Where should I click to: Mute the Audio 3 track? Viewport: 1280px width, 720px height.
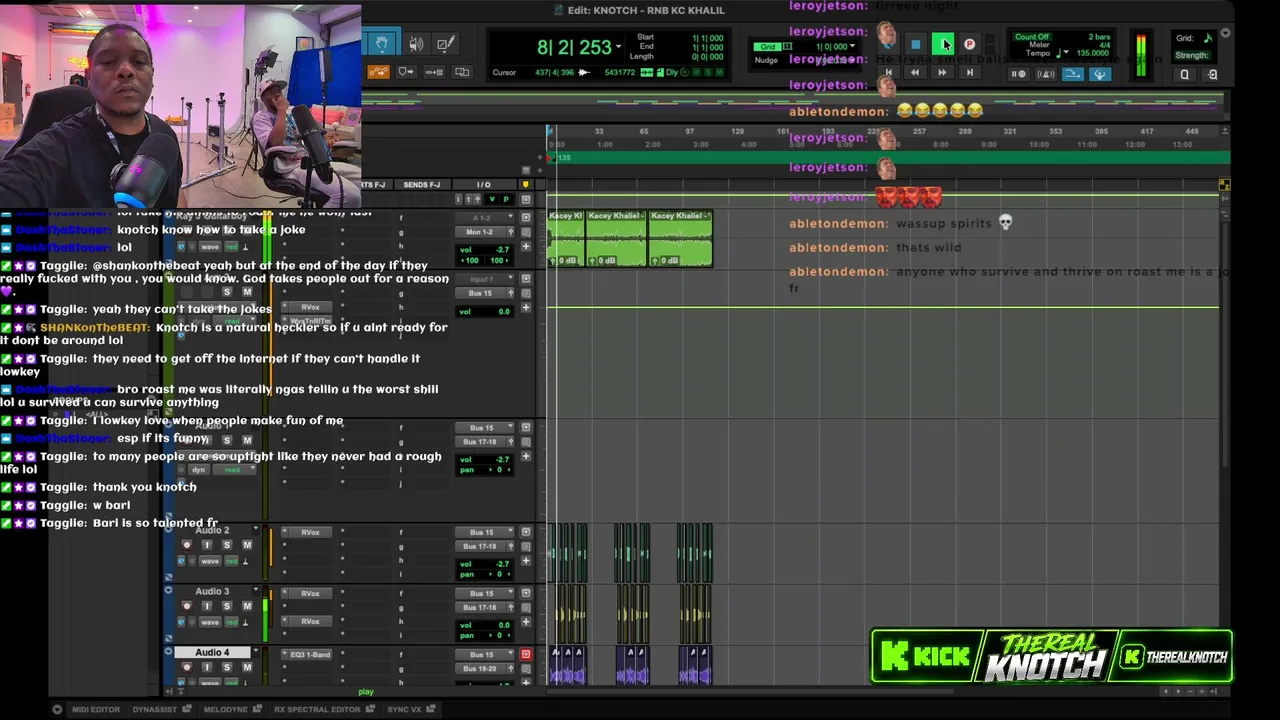(247, 606)
